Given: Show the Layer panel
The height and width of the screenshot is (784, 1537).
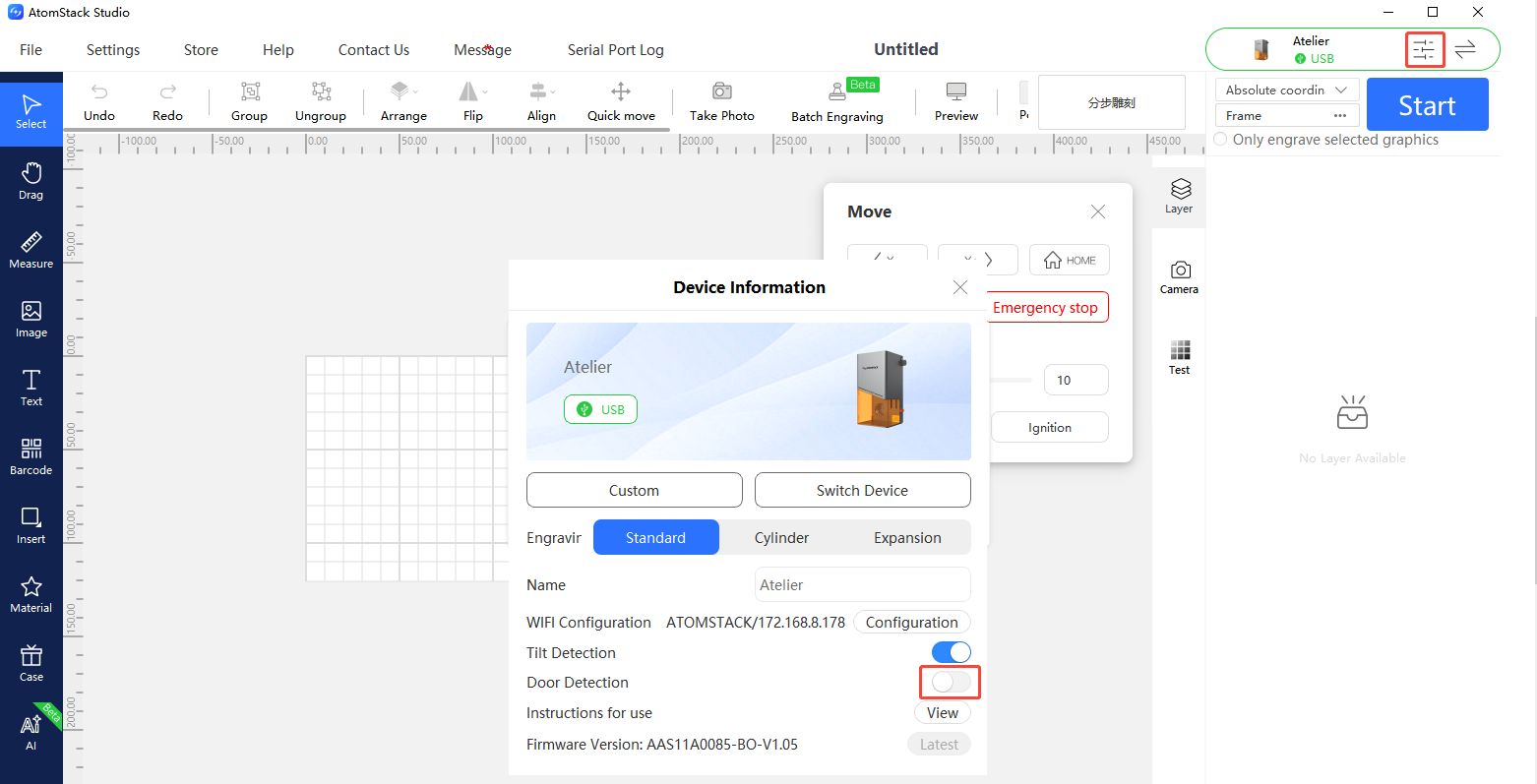Looking at the screenshot, I should point(1179,195).
